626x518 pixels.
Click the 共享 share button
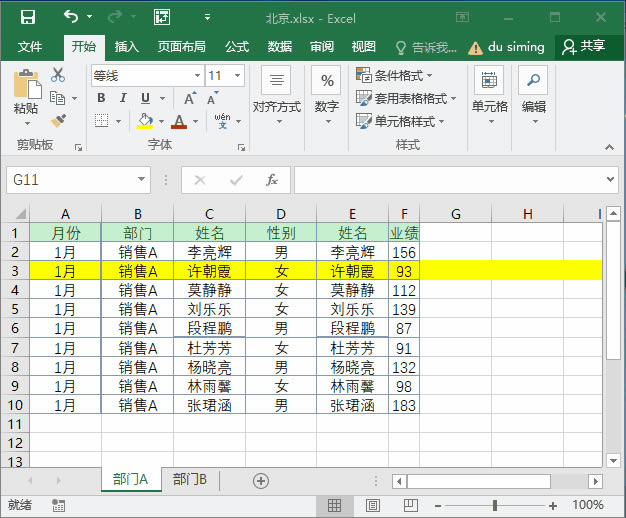pos(584,47)
